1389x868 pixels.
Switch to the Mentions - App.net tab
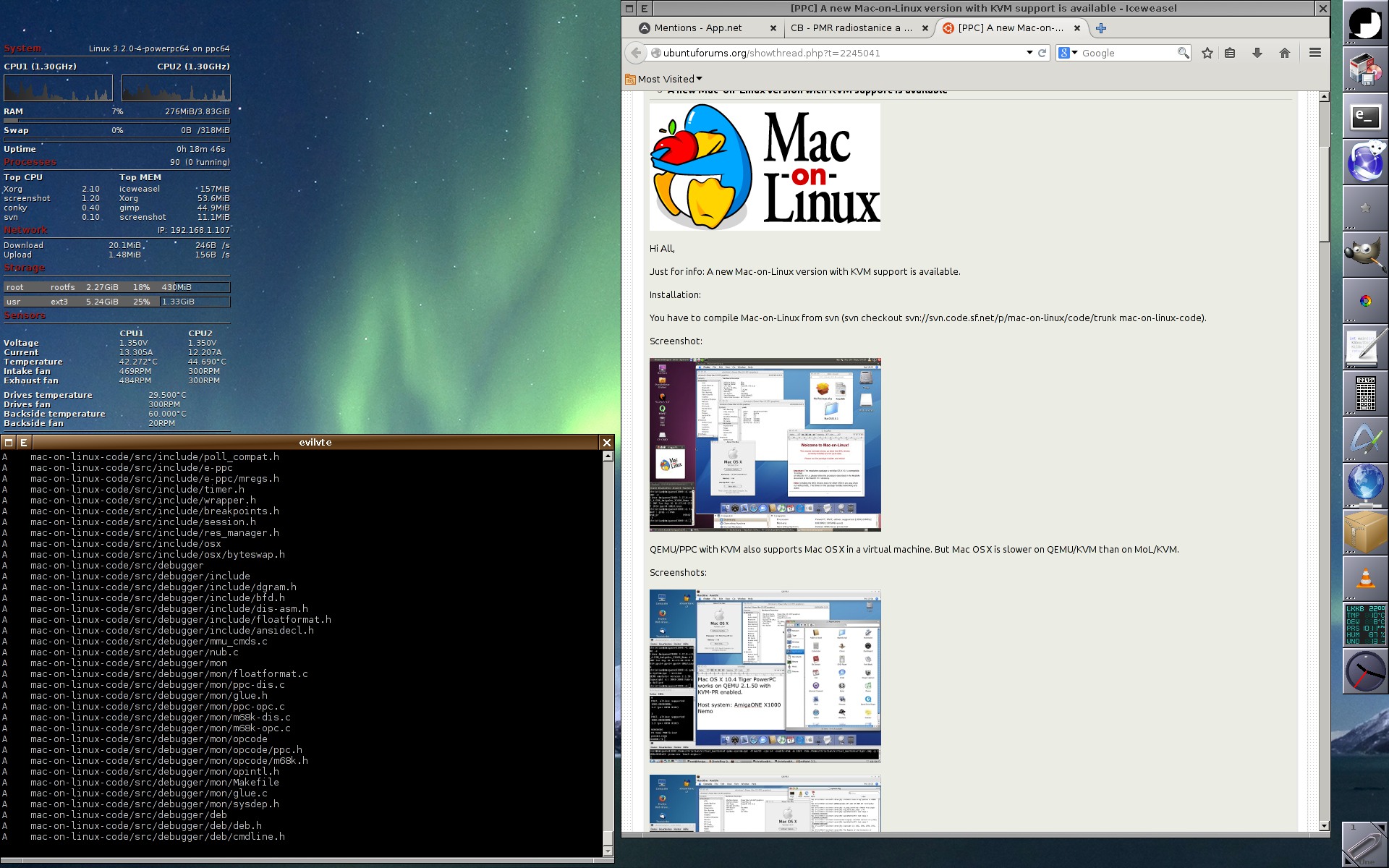(698, 28)
